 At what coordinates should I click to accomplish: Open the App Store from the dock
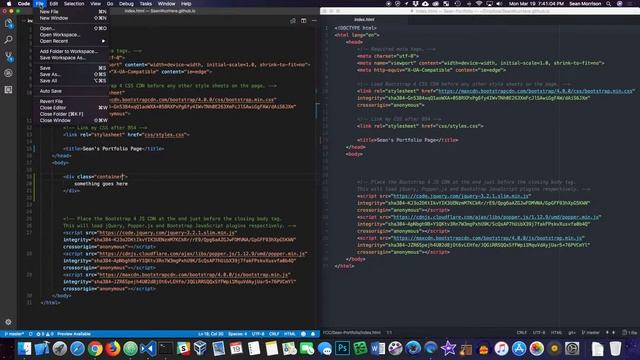(x=519, y=349)
